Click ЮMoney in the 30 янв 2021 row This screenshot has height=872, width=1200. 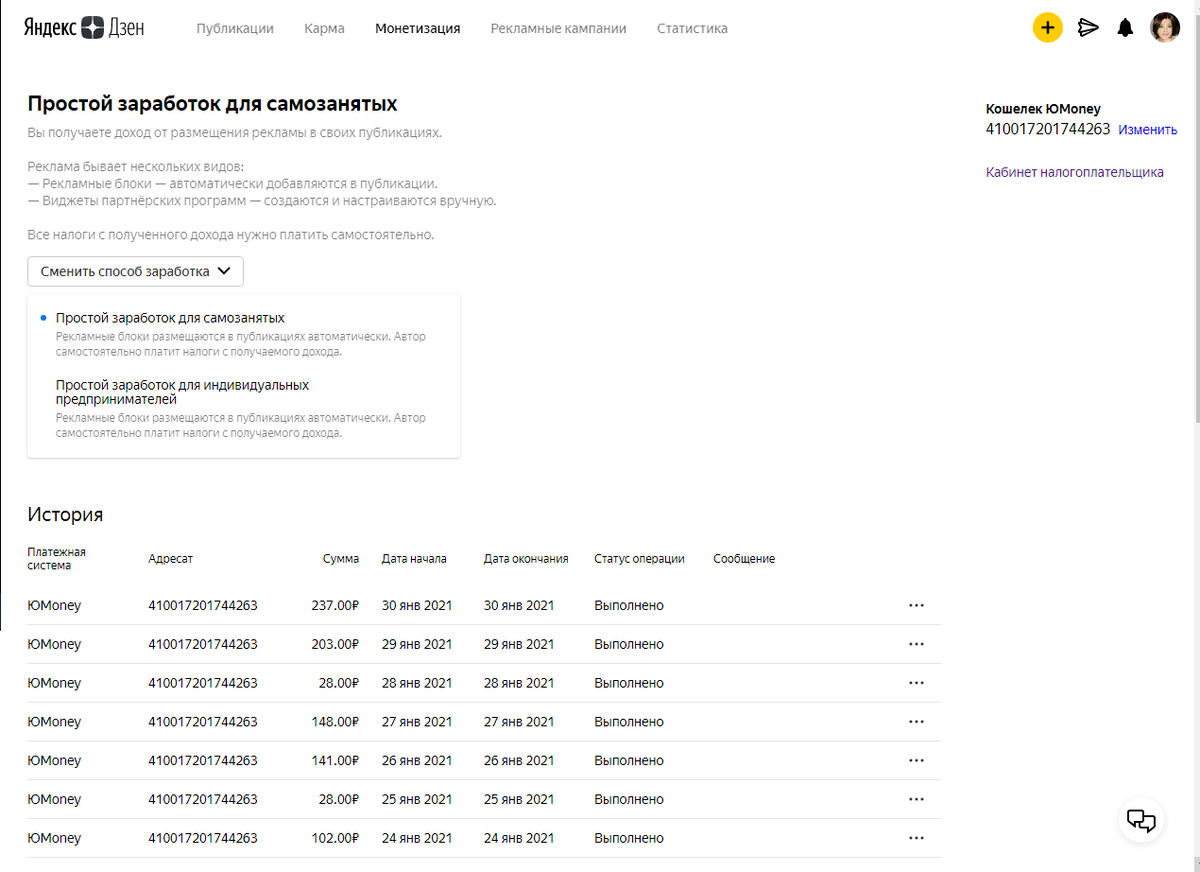(x=54, y=605)
